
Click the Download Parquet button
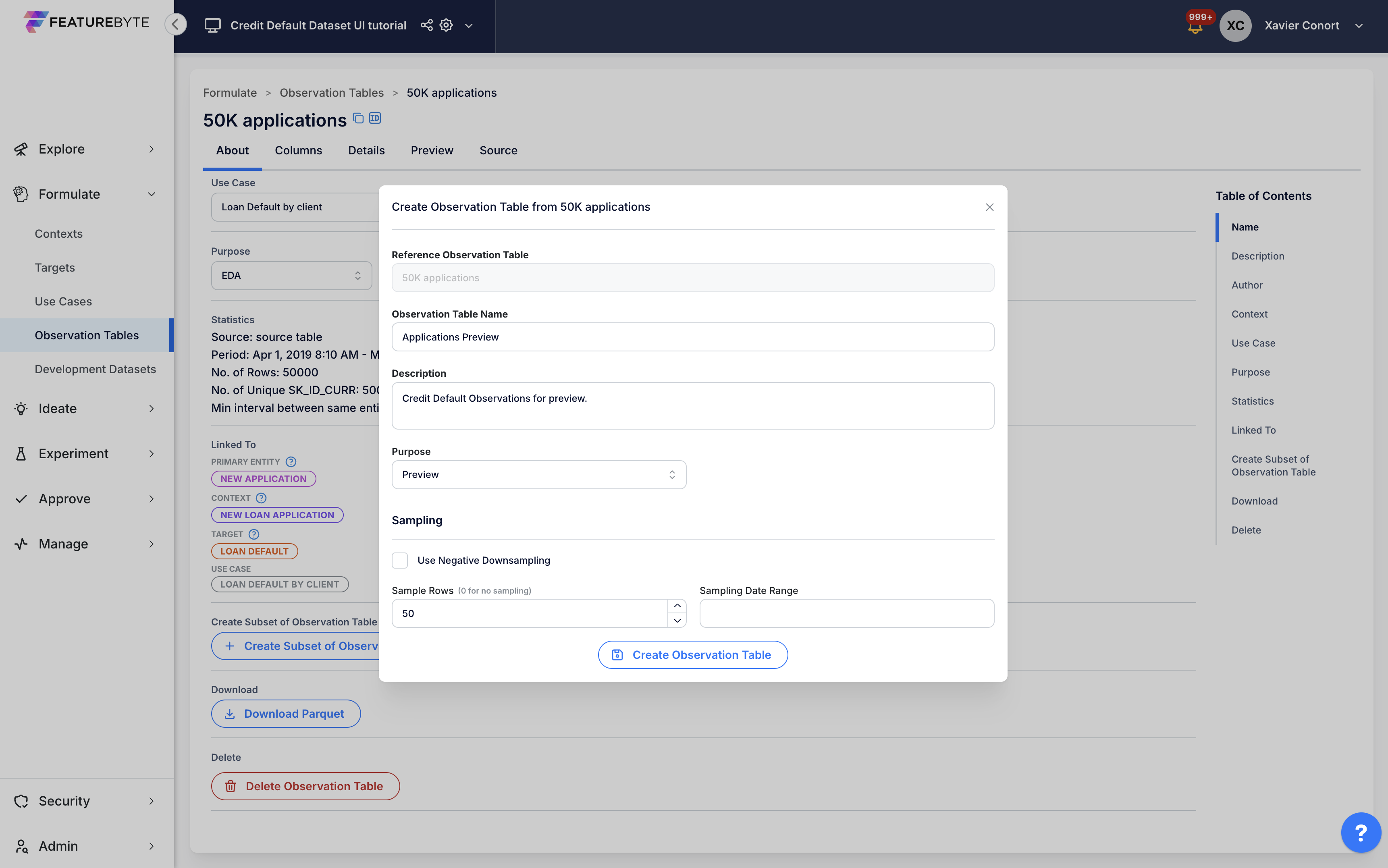coord(285,714)
